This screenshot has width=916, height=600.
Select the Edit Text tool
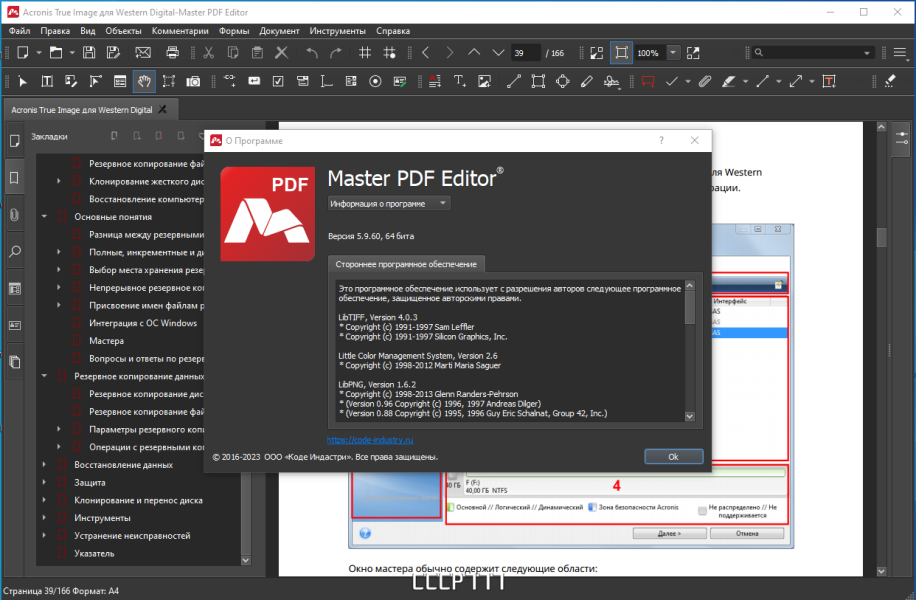pos(47,81)
